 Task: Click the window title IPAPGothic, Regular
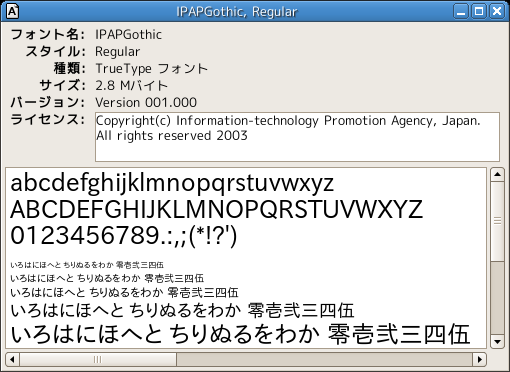pos(237,12)
